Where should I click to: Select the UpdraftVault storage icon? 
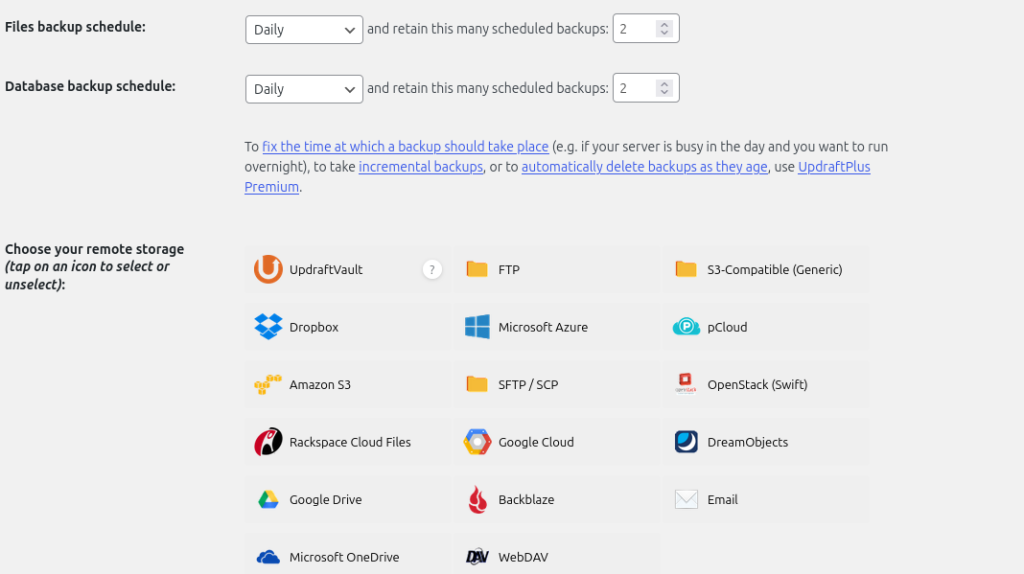tap(268, 269)
